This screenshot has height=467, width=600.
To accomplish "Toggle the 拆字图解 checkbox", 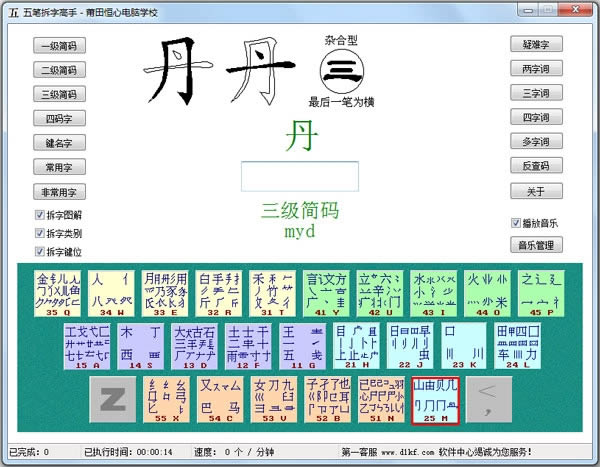I will 39,215.
